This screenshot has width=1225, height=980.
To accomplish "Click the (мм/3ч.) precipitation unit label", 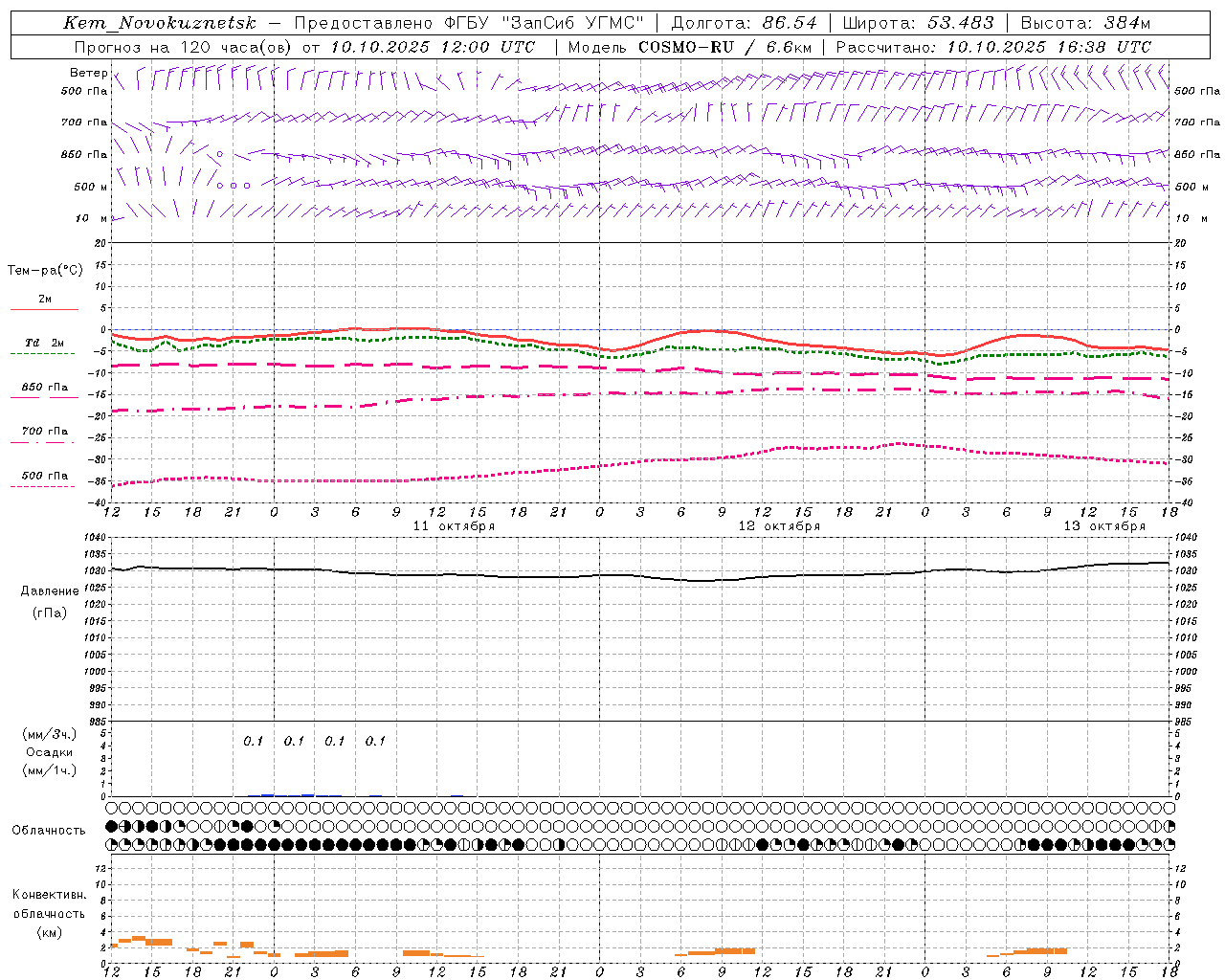I will click(x=50, y=734).
